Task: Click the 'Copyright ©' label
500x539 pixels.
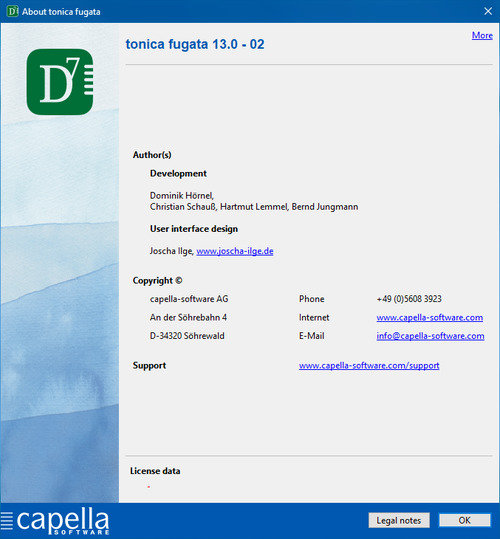Action: [157, 281]
